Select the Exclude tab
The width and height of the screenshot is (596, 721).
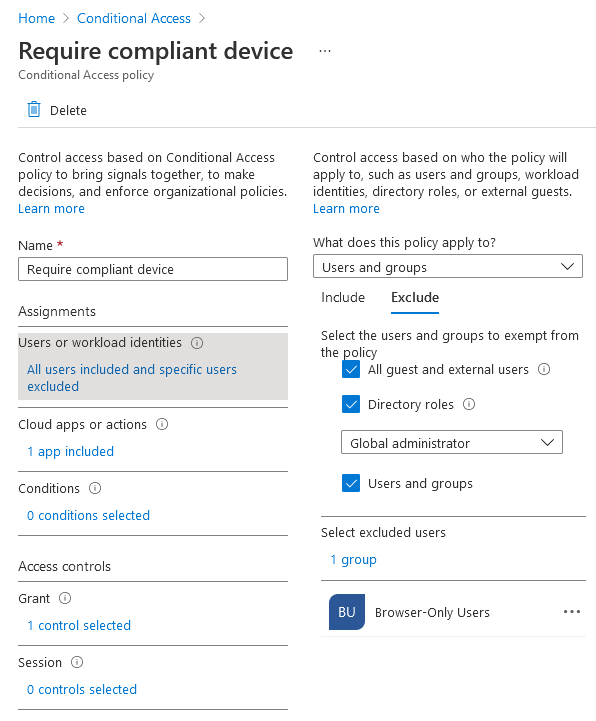415,298
